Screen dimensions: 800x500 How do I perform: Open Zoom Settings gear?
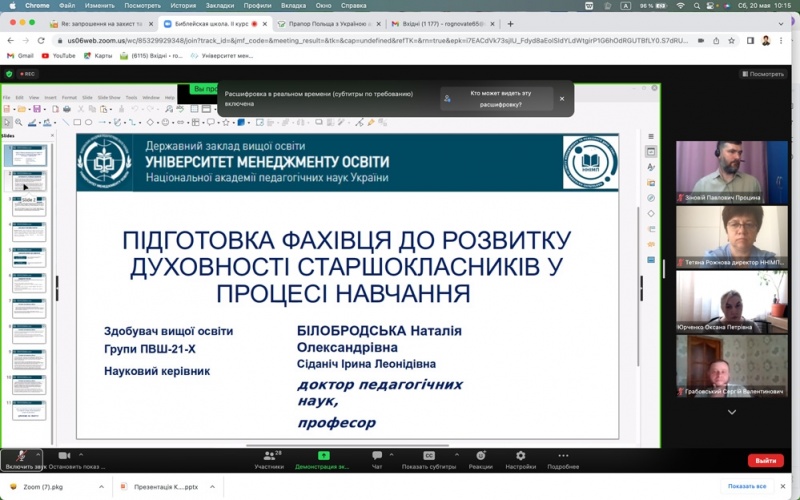520,456
